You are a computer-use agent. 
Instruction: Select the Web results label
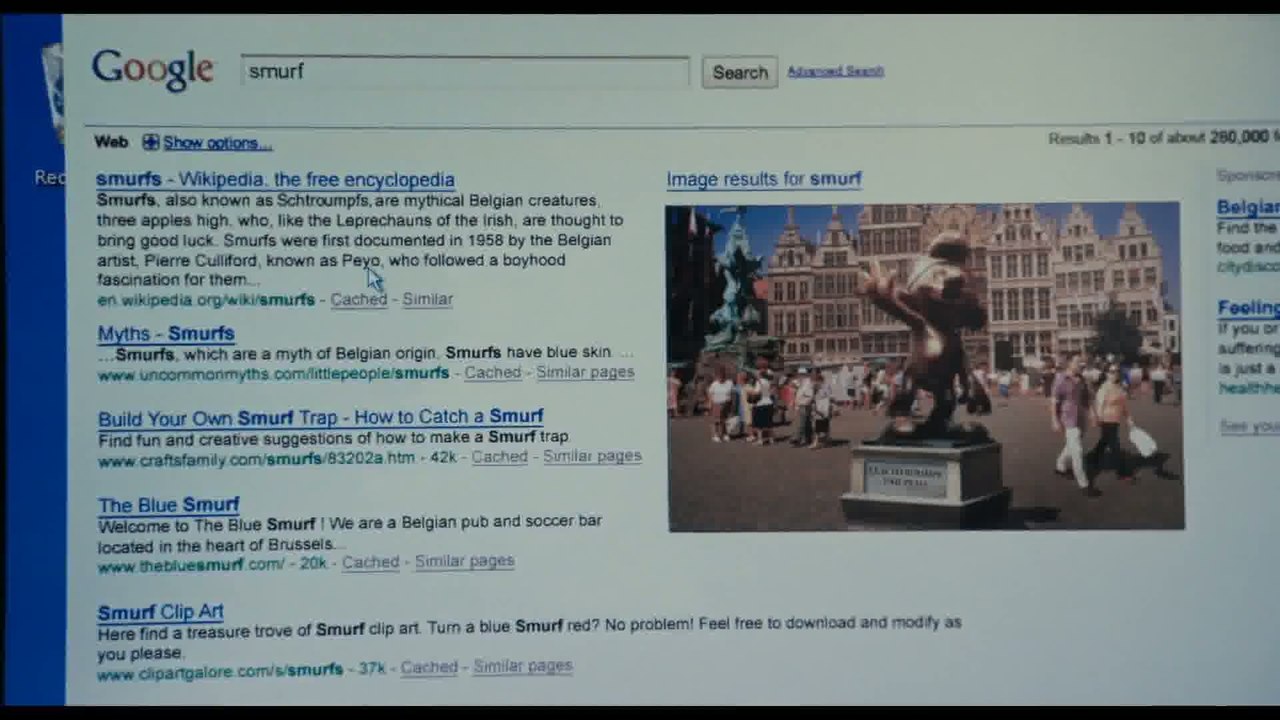point(111,142)
